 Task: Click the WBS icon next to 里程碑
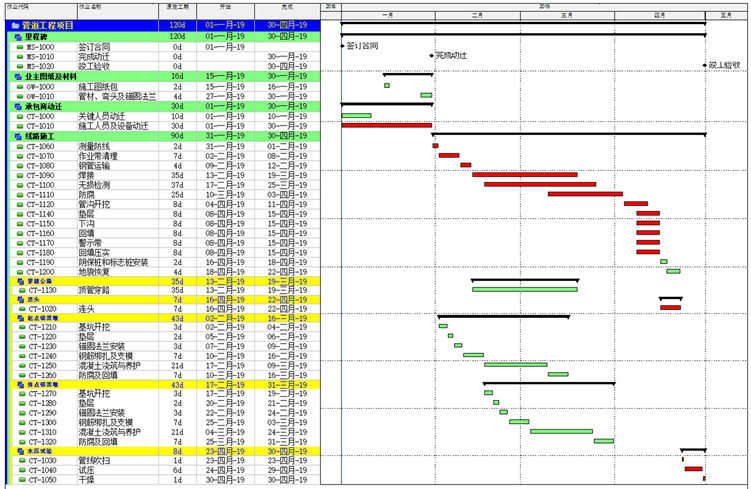tap(17, 36)
